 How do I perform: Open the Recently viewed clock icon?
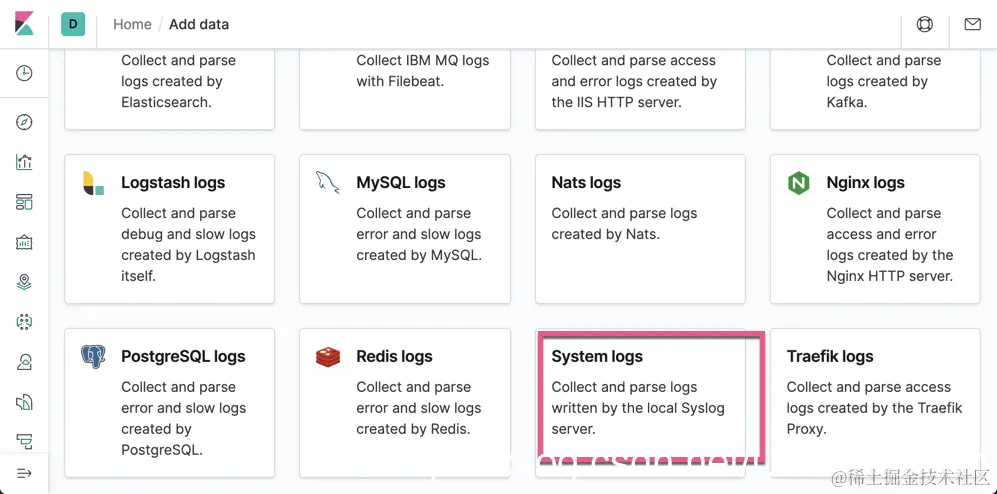pos(24,73)
